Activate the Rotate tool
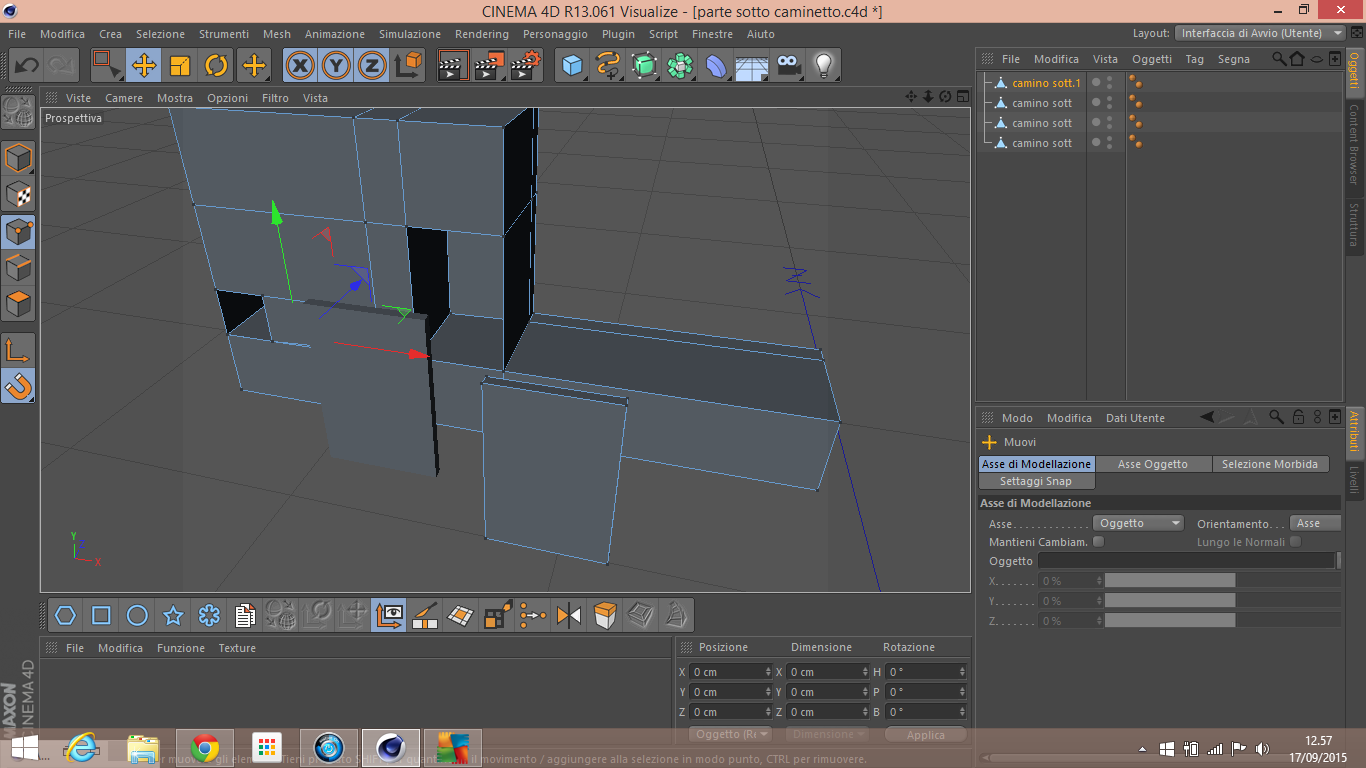The height and width of the screenshot is (768, 1366). (217, 66)
